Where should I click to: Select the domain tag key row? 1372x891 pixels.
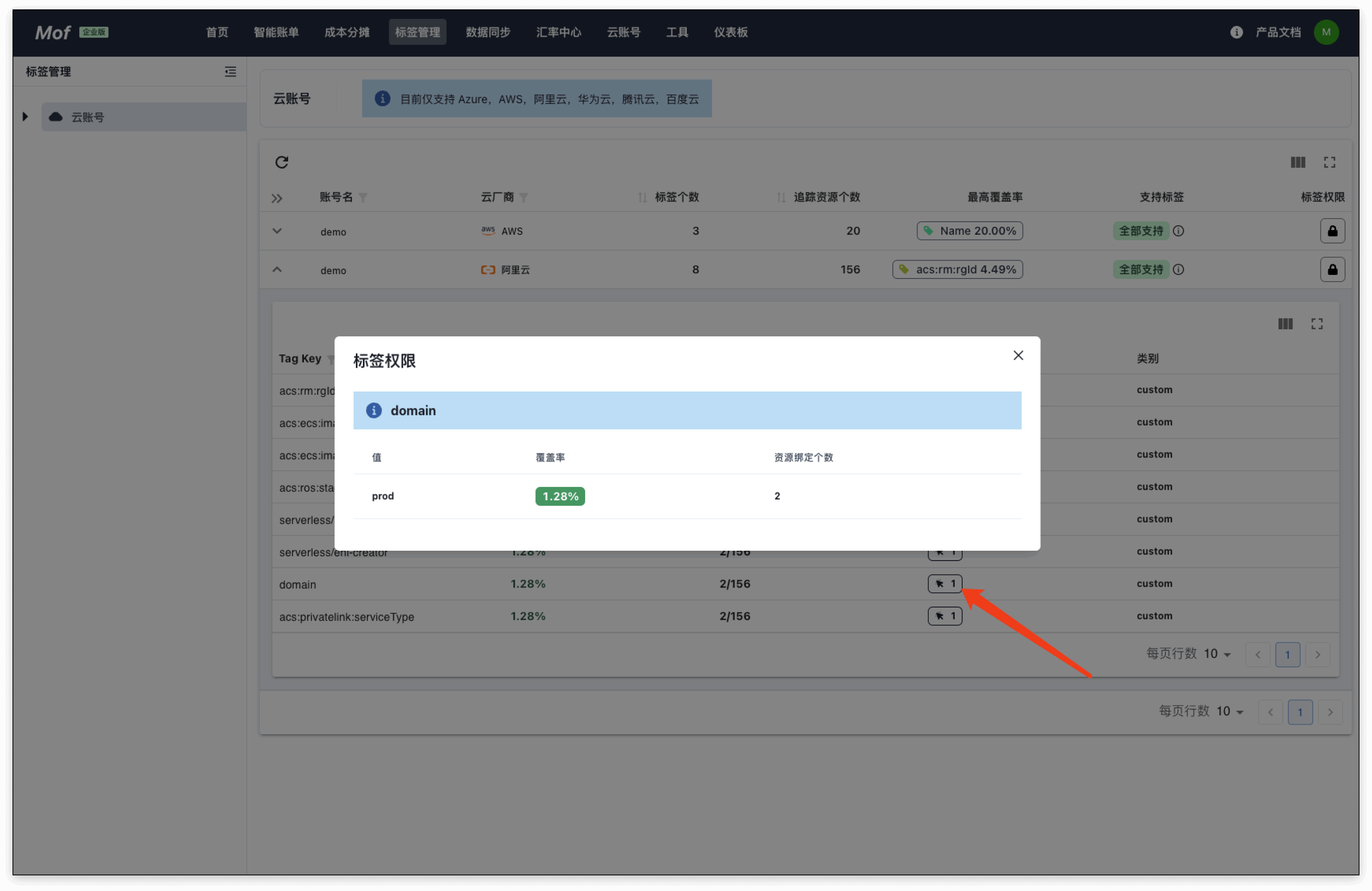pos(298,584)
